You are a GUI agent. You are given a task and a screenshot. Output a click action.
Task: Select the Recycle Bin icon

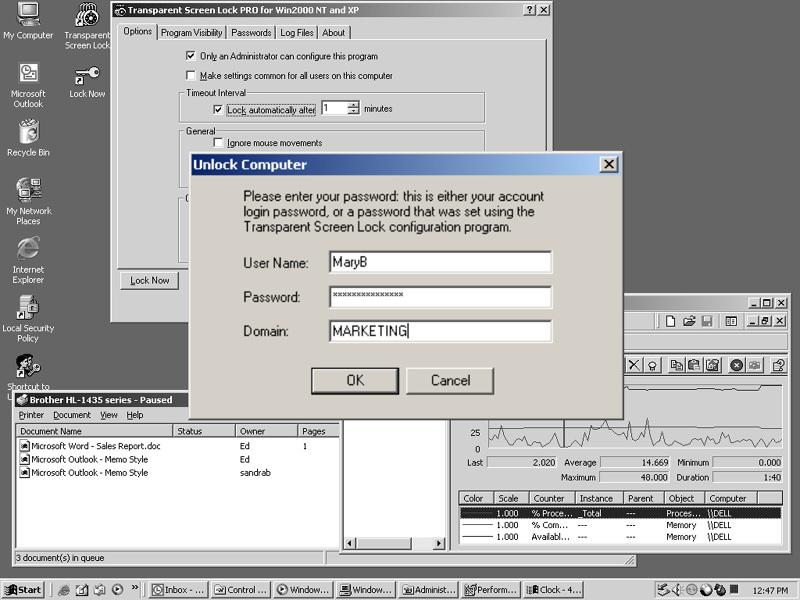click(29, 138)
